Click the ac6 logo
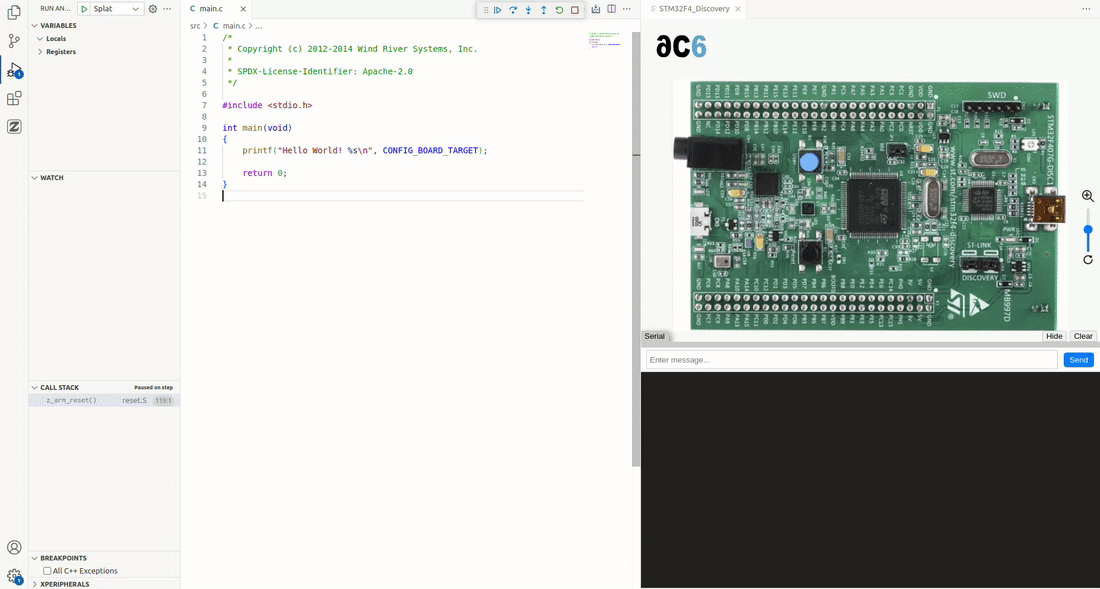Viewport: 1100px width, 589px height. click(681, 46)
